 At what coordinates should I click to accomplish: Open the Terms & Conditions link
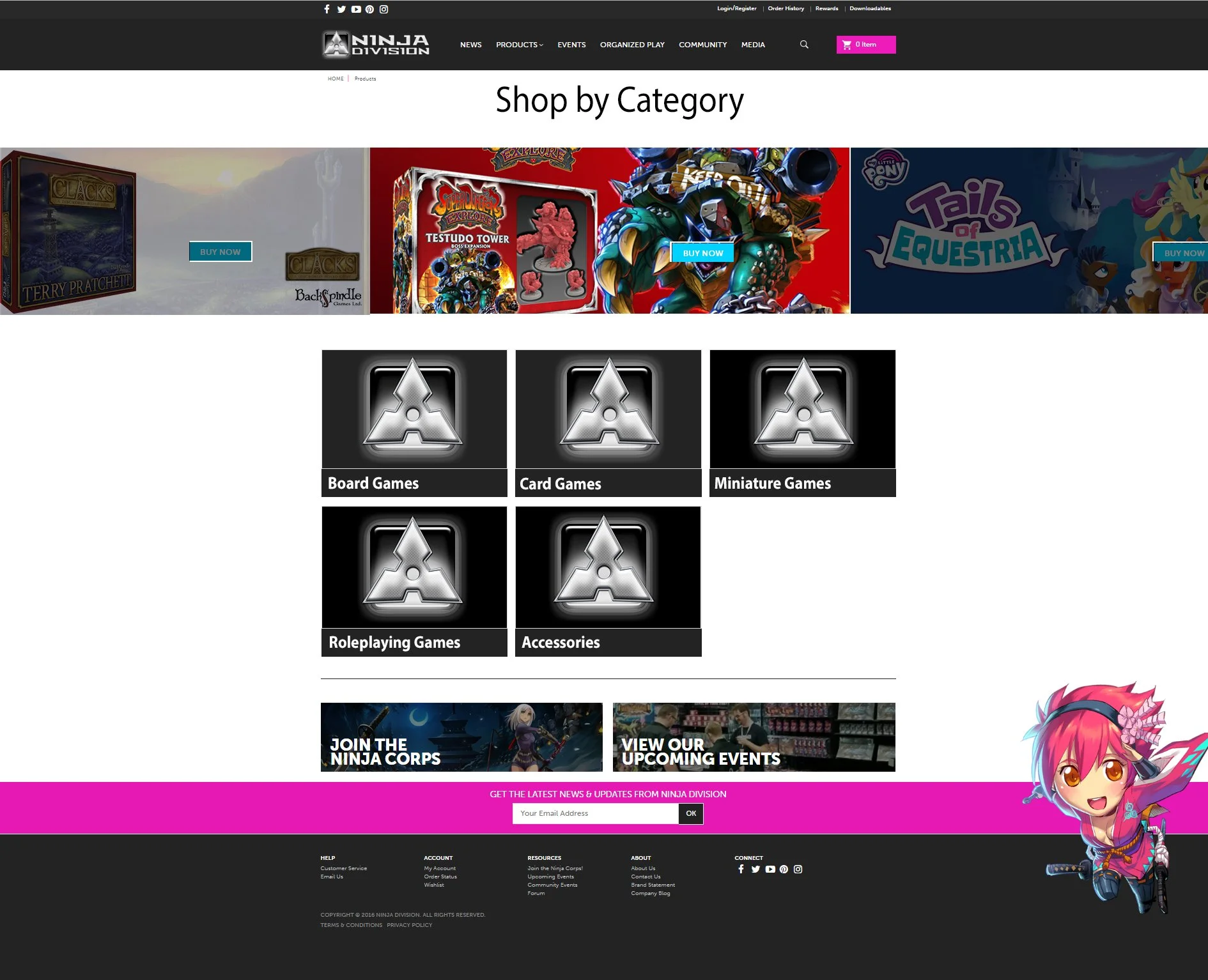(x=352, y=925)
